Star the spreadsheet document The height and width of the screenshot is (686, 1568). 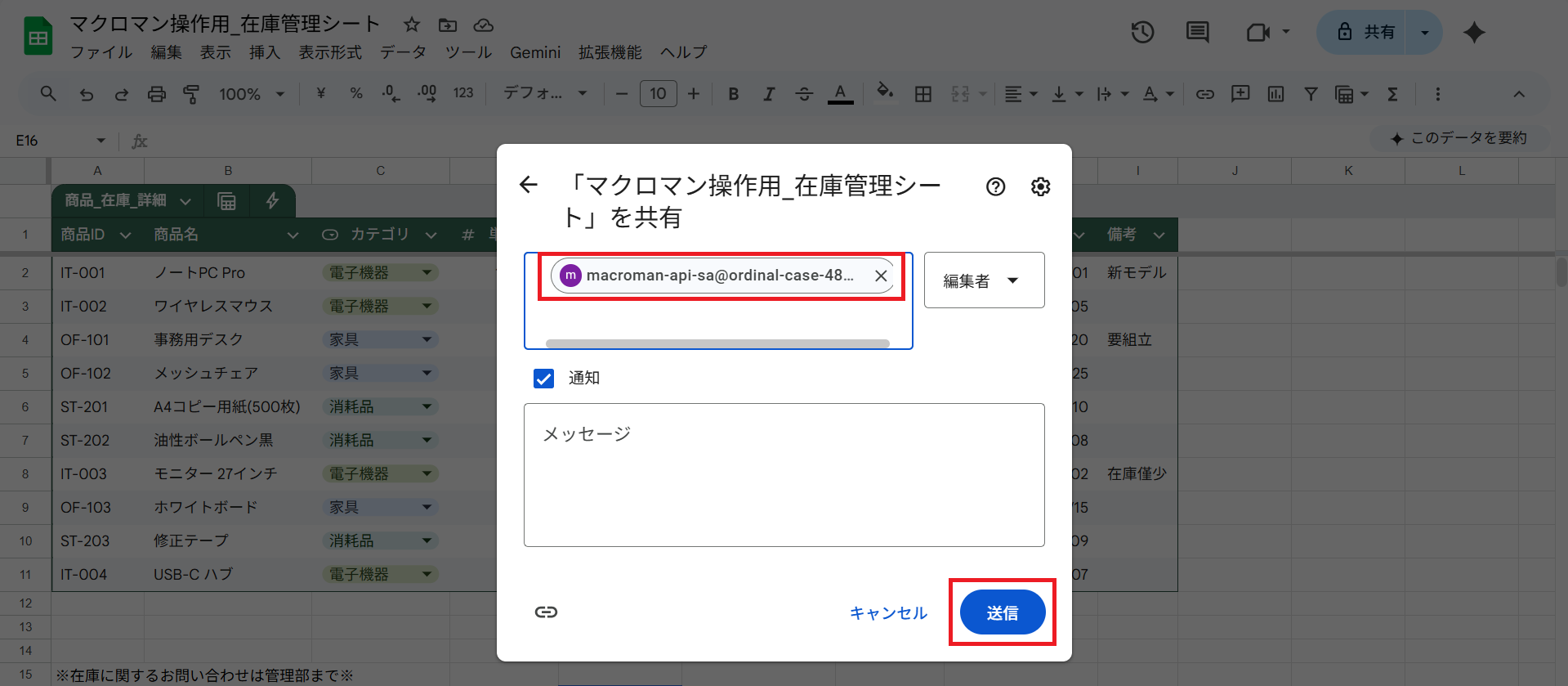(x=412, y=25)
